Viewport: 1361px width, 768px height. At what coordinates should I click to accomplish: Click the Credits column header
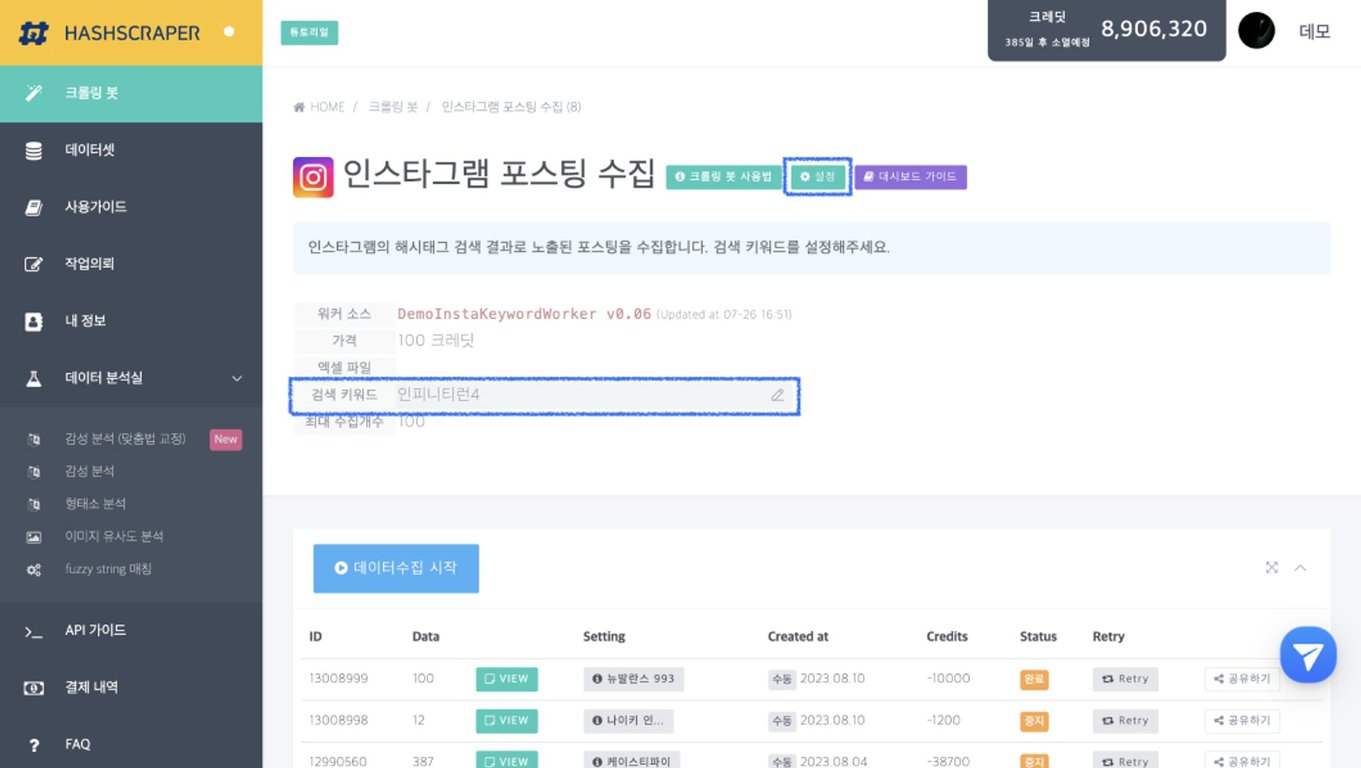click(x=947, y=636)
